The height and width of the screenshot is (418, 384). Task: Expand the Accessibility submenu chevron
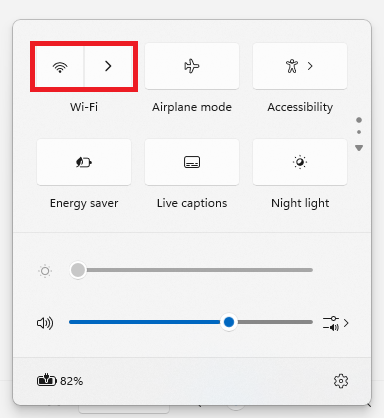[310, 66]
